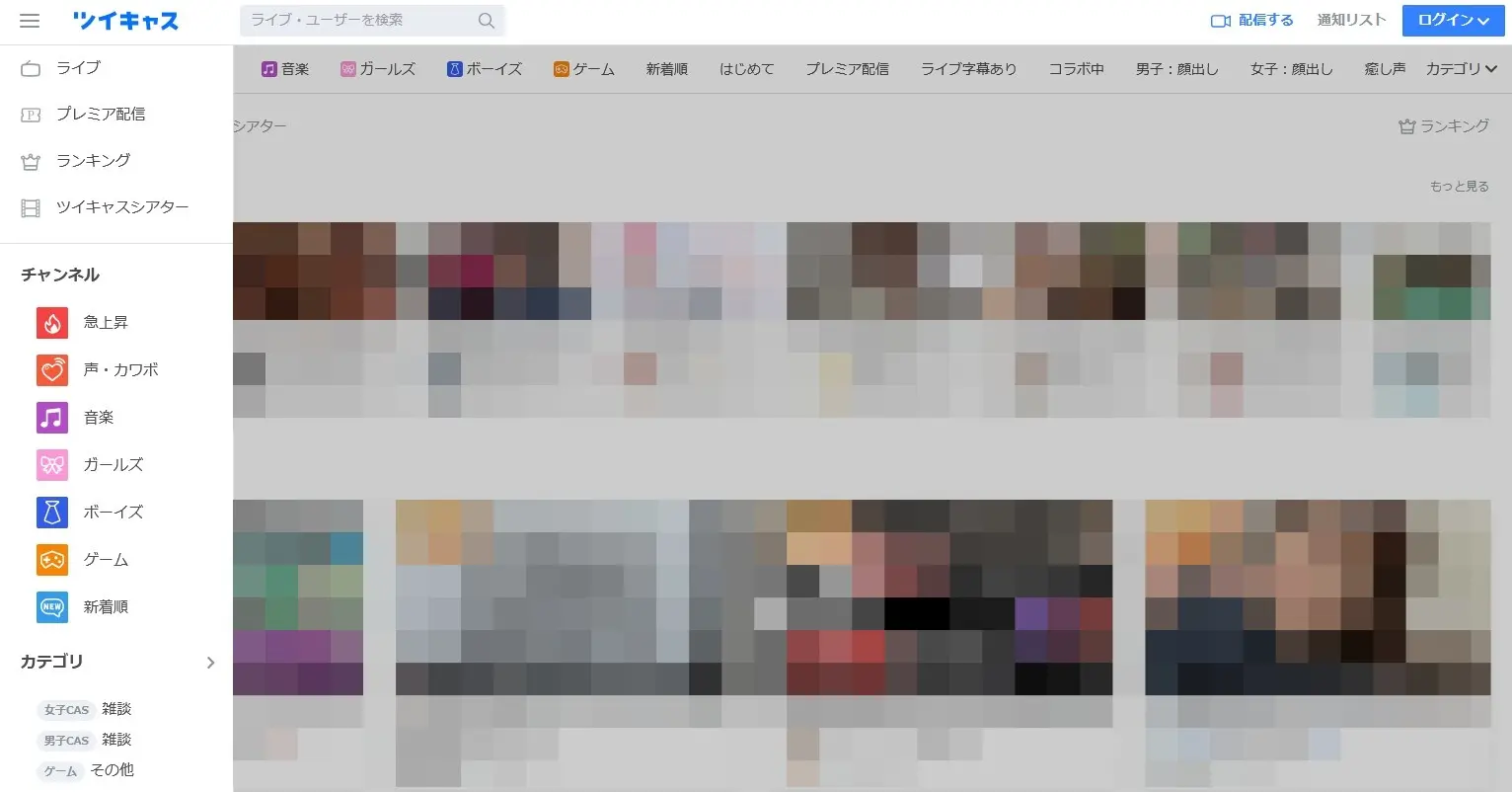
Task: Click the 音楽 music note sidebar icon
Action: (x=51, y=417)
